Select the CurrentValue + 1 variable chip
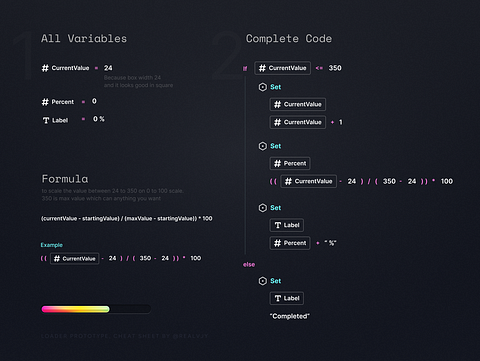The width and height of the screenshot is (480, 361). click(x=298, y=122)
